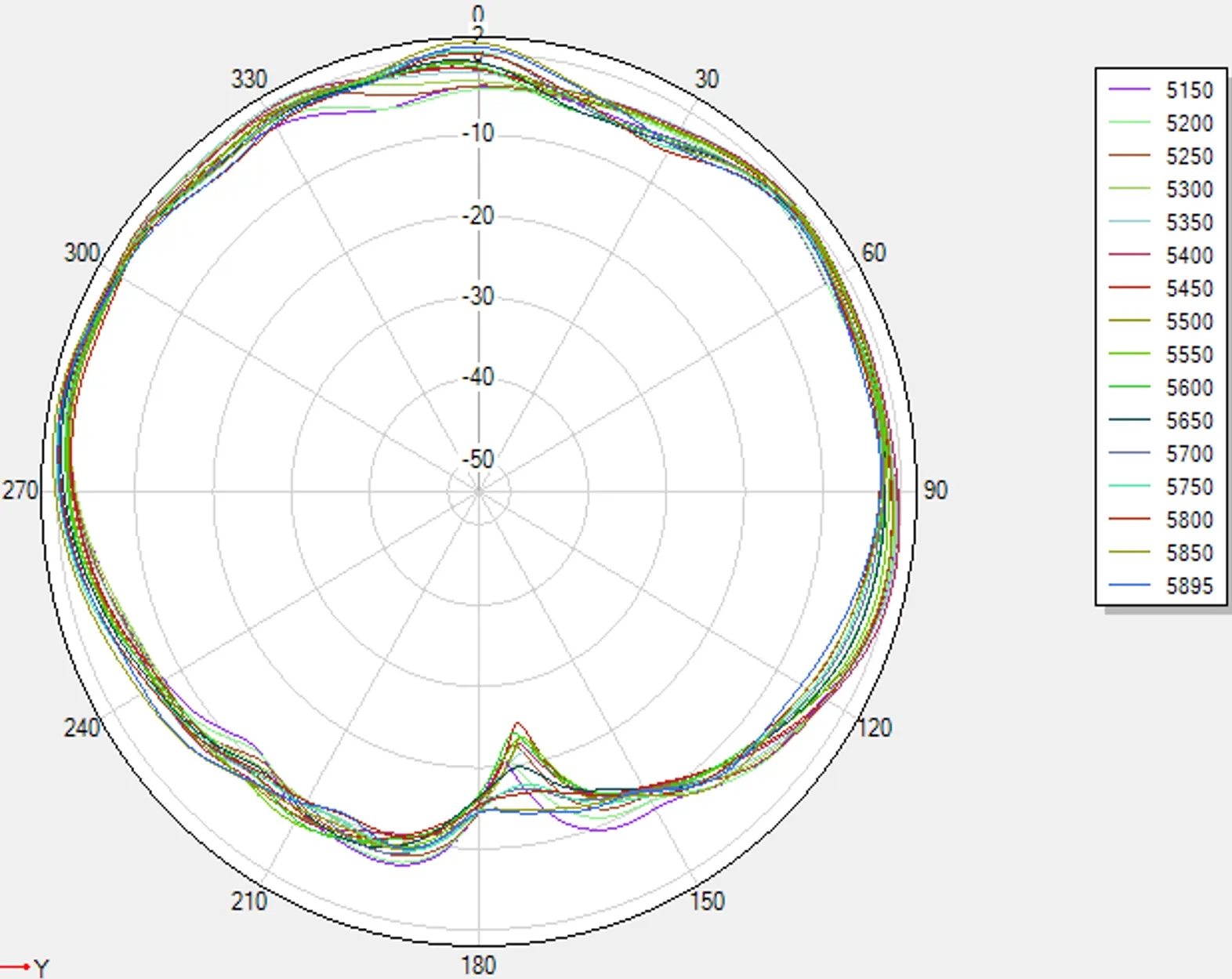Click the 180 degree angle label
The image size is (1232, 979).
[x=478, y=965]
